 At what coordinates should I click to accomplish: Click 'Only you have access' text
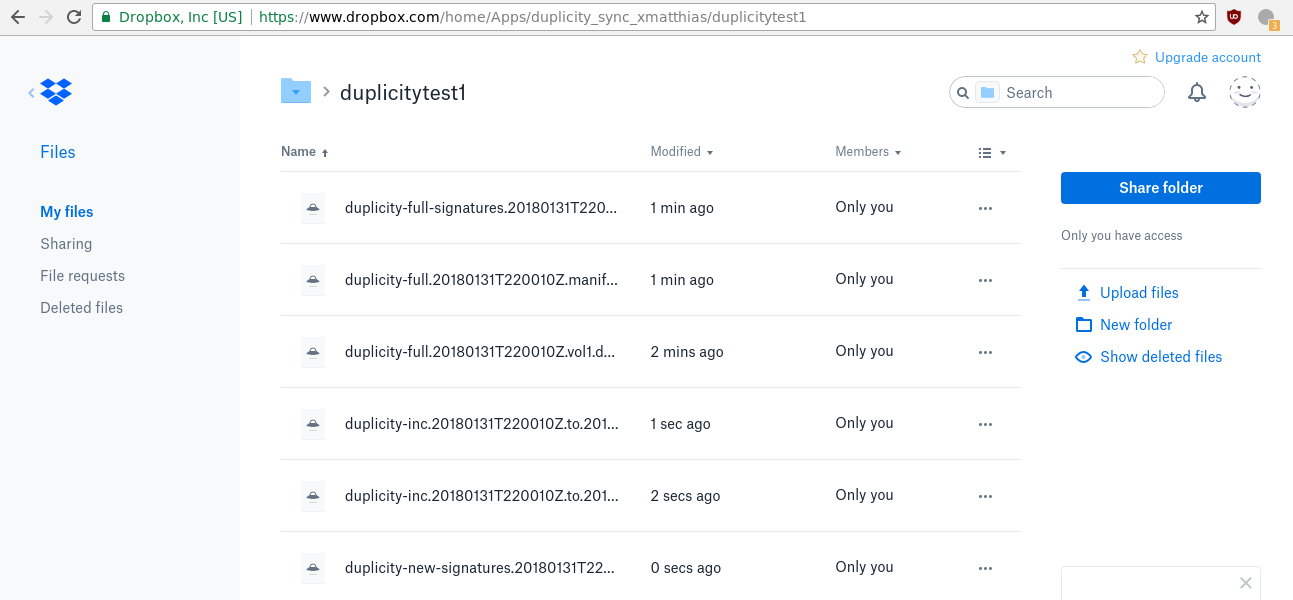point(1122,236)
